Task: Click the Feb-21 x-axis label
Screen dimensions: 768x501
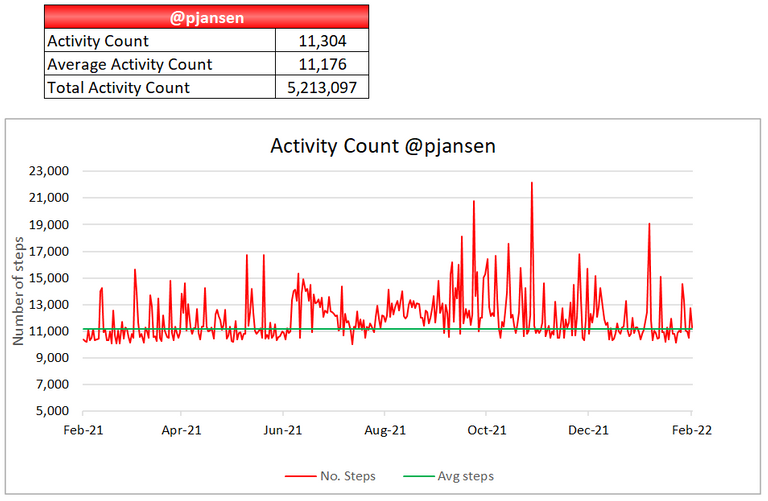Action: pos(83,430)
